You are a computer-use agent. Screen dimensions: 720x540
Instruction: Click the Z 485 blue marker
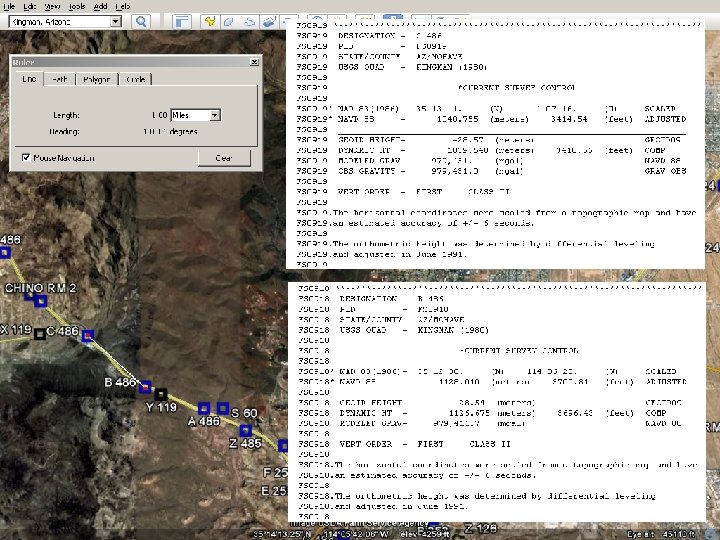pos(246,430)
